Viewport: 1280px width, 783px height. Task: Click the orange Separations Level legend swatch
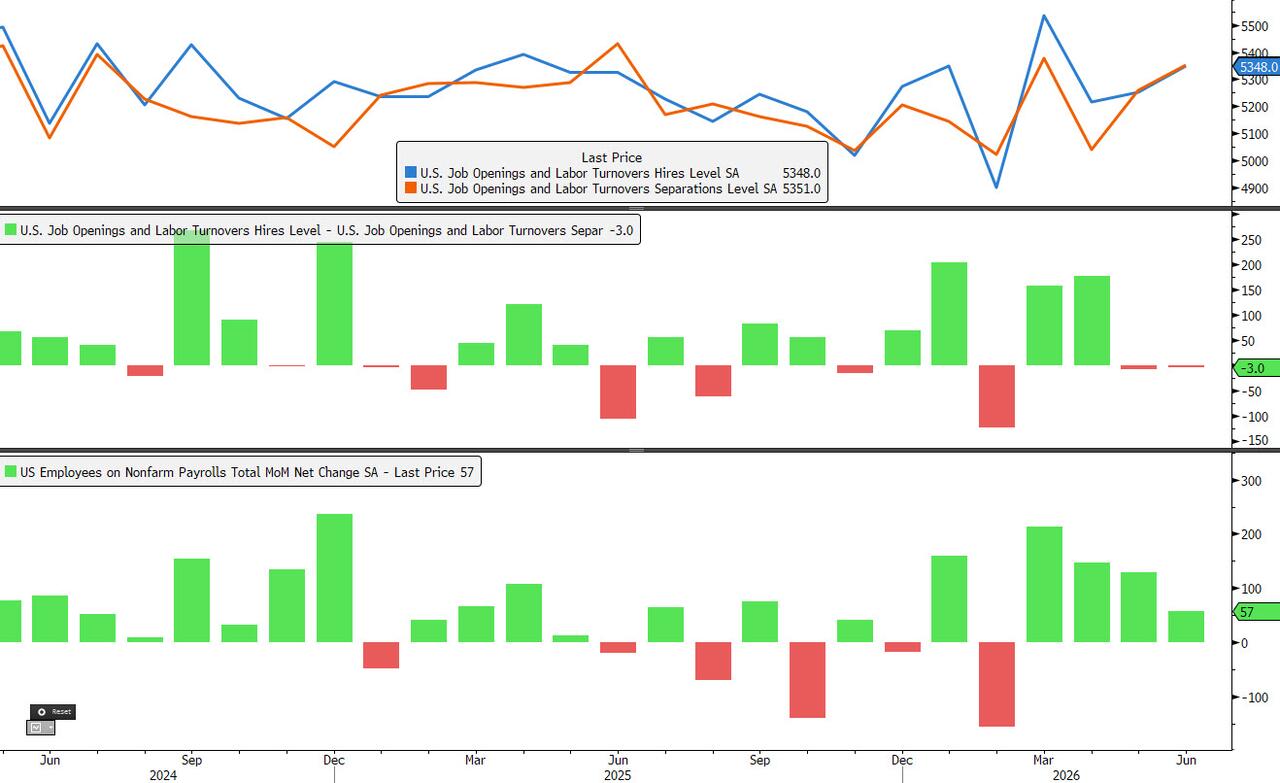410,188
